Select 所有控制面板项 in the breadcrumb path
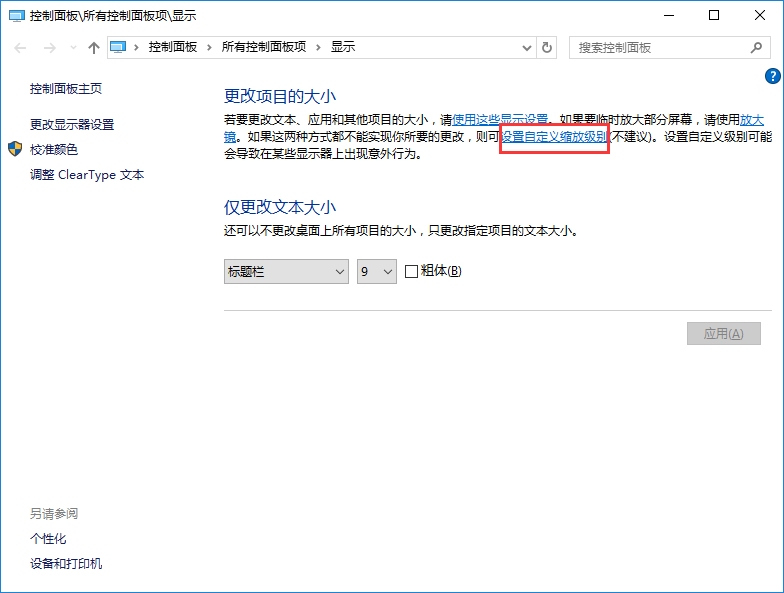The height and width of the screenshot is (593, 784). click(x=264, y=47)
